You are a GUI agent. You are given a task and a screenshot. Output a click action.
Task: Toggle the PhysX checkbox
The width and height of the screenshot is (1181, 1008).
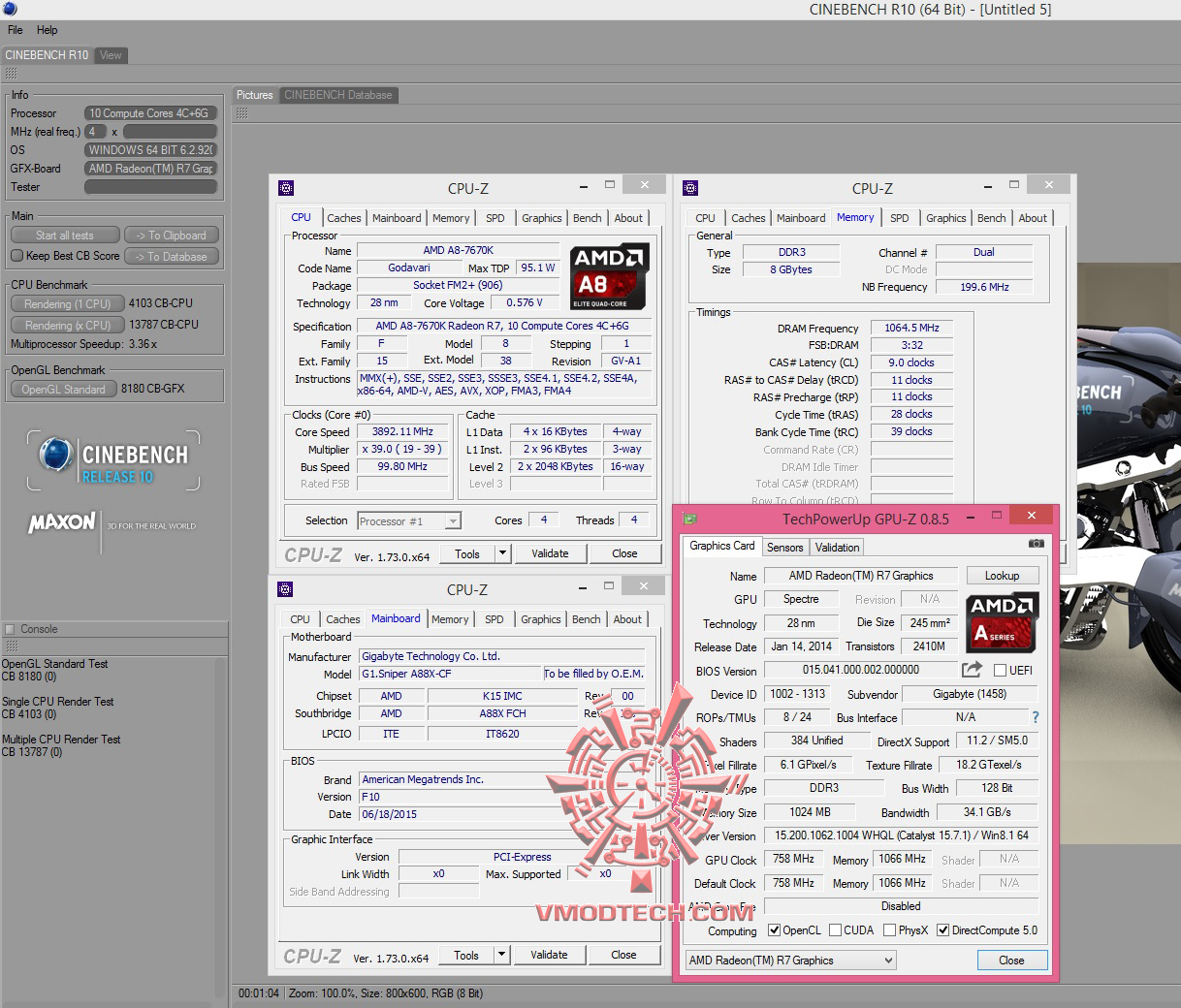coord(889,930)
